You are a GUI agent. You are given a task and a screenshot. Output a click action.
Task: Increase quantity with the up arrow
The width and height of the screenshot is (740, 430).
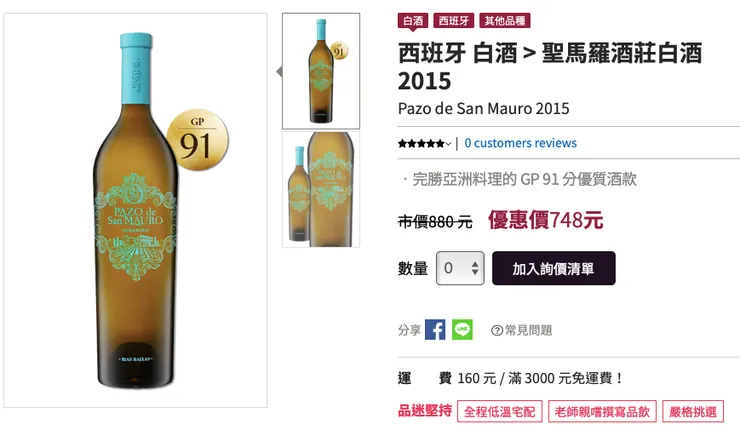click(475, 264)
